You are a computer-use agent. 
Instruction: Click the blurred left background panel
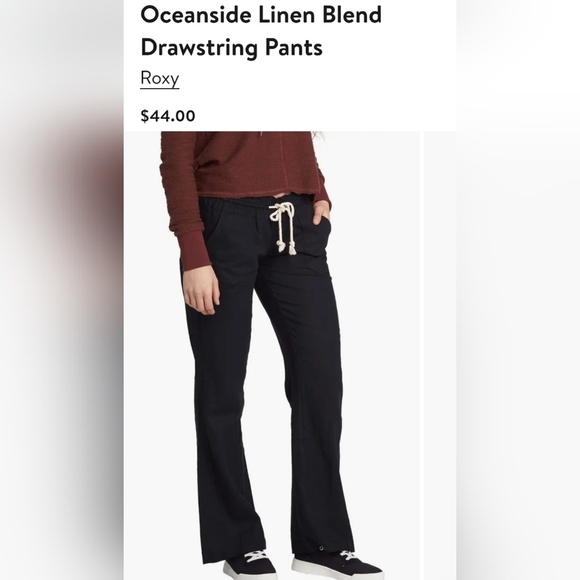coord(62,290)
